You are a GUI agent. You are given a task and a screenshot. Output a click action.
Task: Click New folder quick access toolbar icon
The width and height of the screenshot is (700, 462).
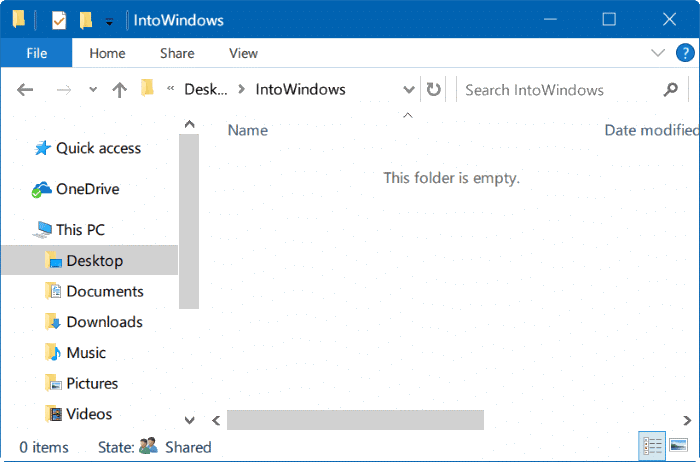pos(85,20)
